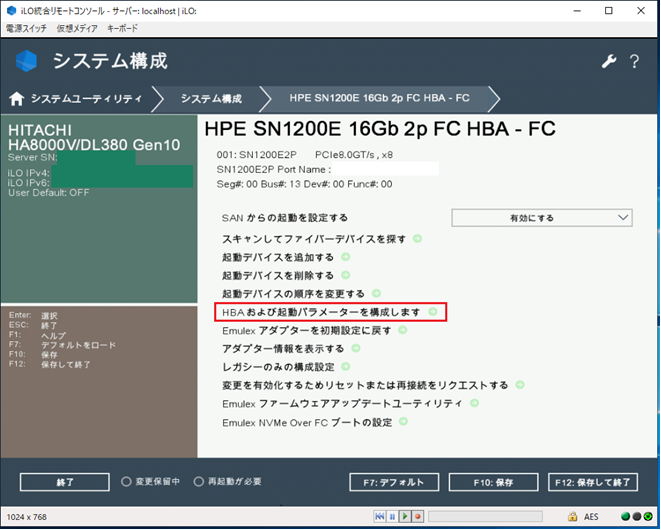Click the AES status text
The height and width of the screenshot is (530, 661).
[x=591, y=517]
